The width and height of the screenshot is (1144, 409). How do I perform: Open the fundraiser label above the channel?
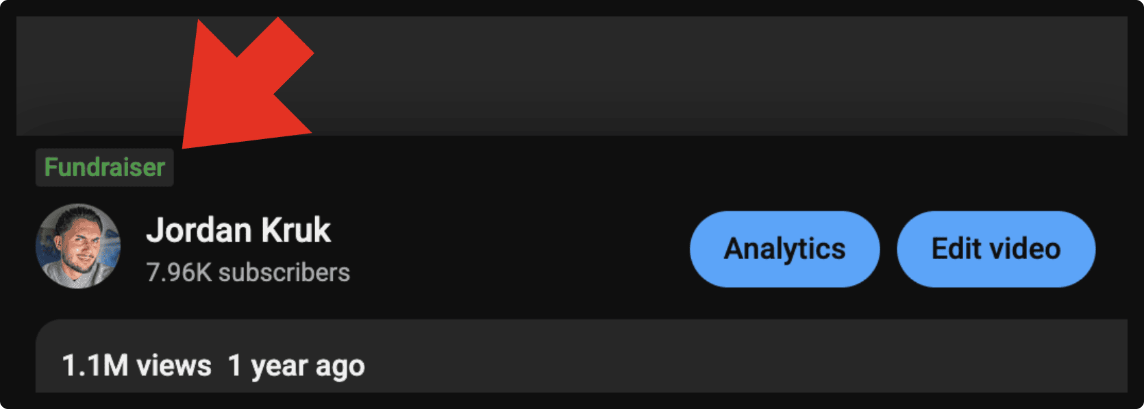[x=104, y=168]
